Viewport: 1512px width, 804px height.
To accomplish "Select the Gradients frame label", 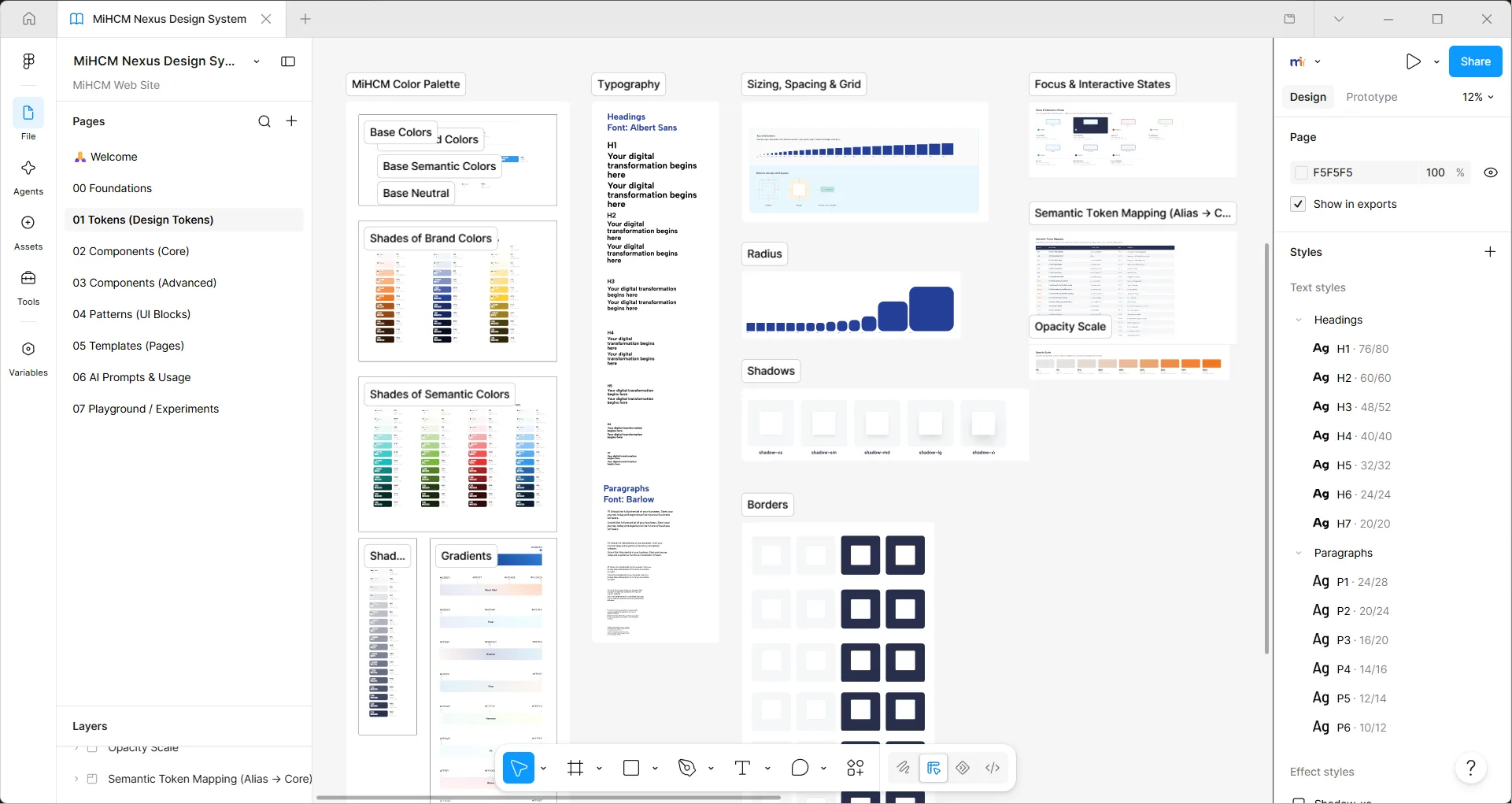I will point(466,556).
